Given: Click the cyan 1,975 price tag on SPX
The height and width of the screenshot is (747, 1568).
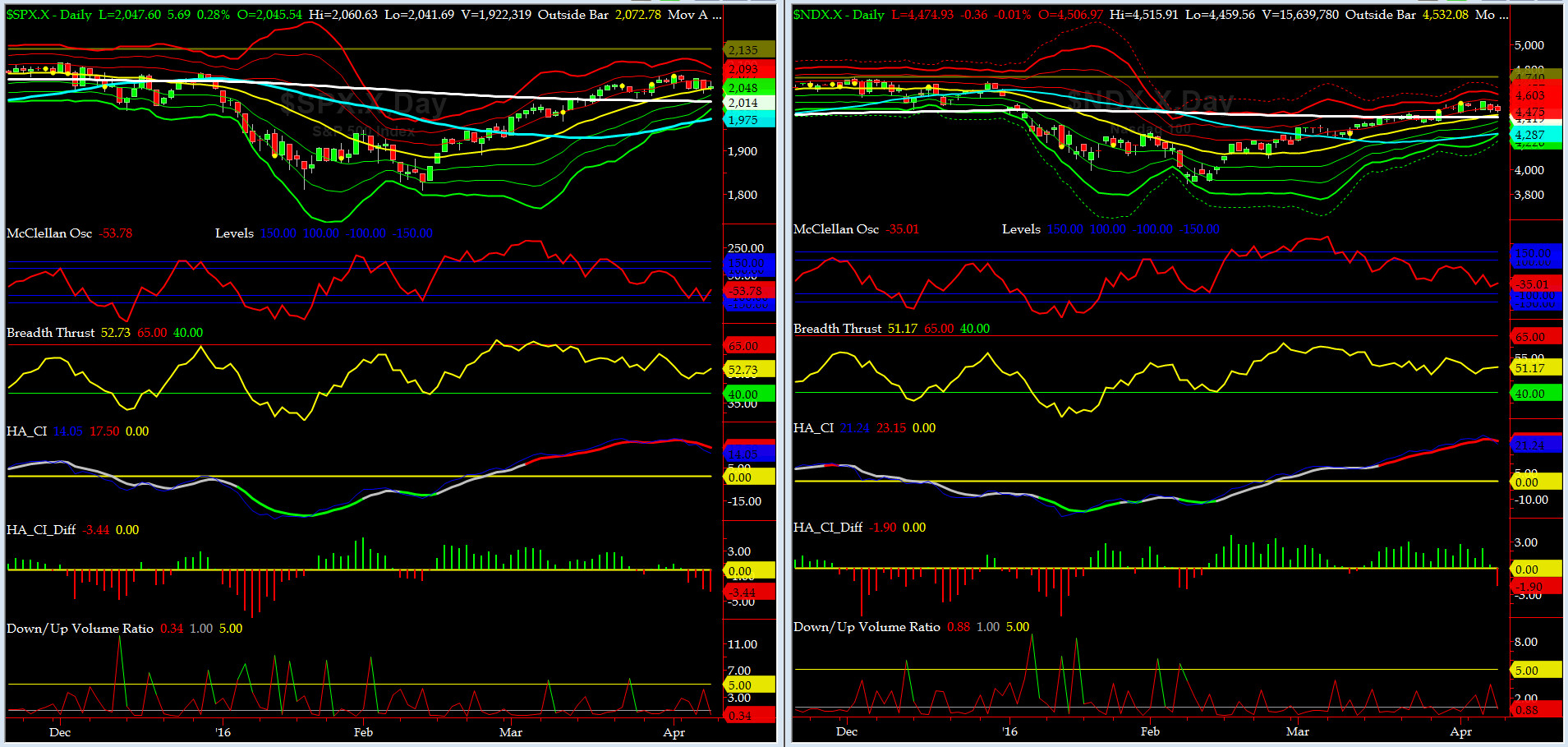Looking at the screenshot, I should (x=748, y=119).
